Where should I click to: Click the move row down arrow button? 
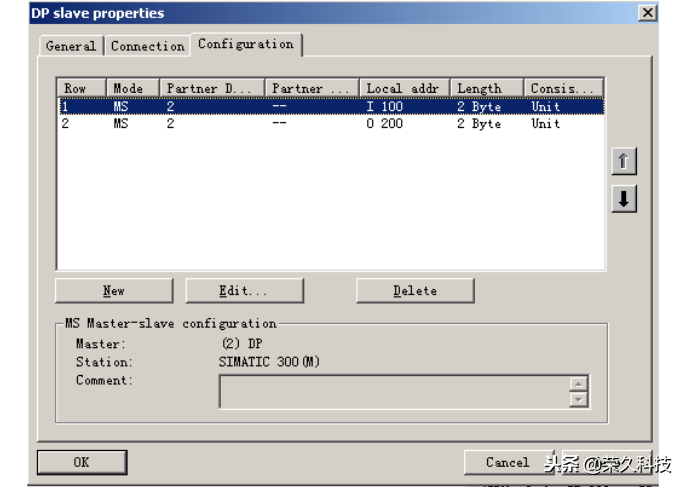click(x=624, y=199)
